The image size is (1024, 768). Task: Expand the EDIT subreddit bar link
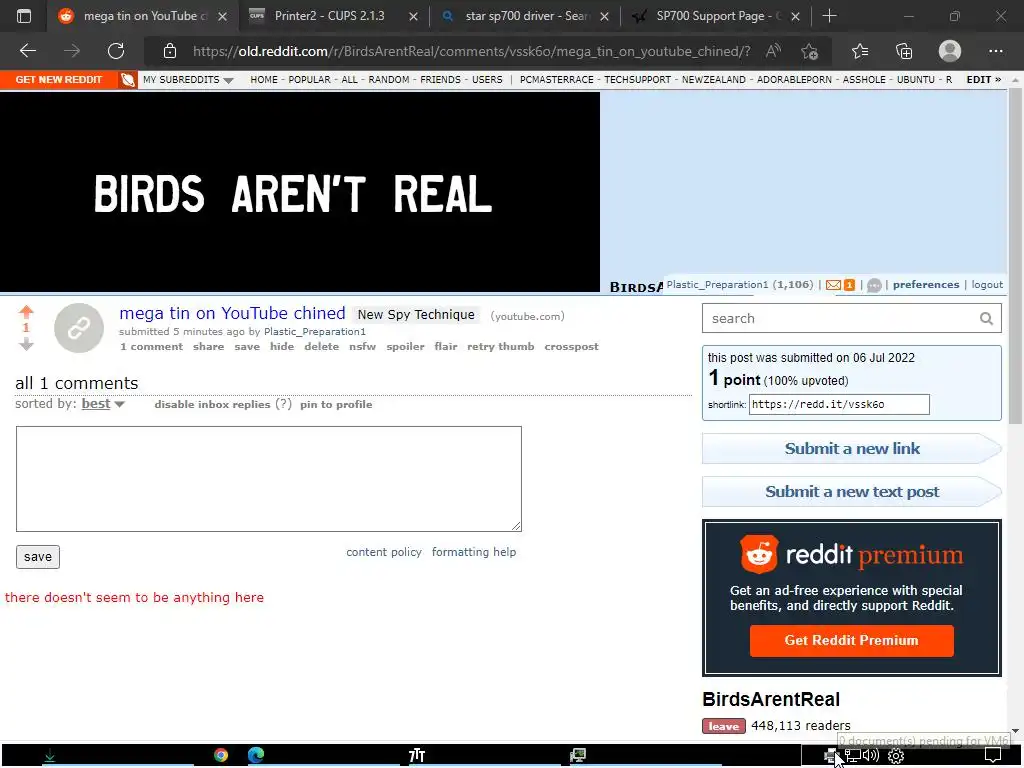click(984, 80)
